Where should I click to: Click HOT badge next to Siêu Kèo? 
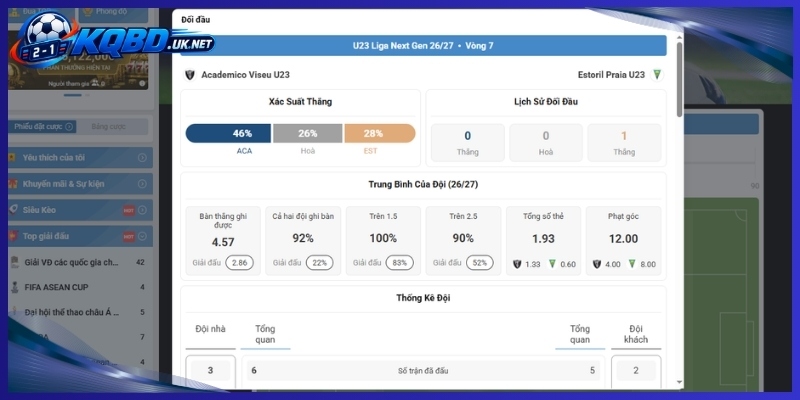coord(129,210)
